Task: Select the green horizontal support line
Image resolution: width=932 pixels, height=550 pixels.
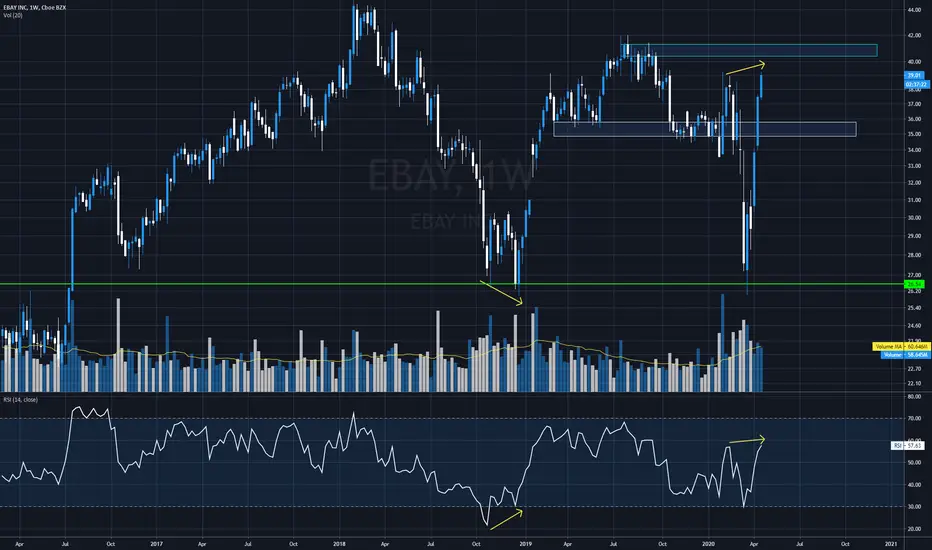Action: coord(452,284)
